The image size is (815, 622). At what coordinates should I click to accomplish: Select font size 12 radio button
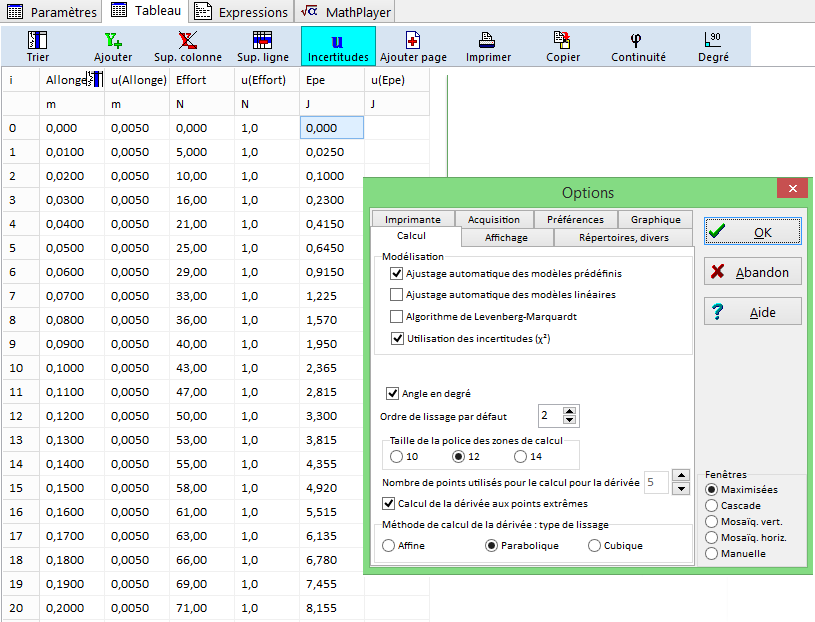click(x=458, y=456)
